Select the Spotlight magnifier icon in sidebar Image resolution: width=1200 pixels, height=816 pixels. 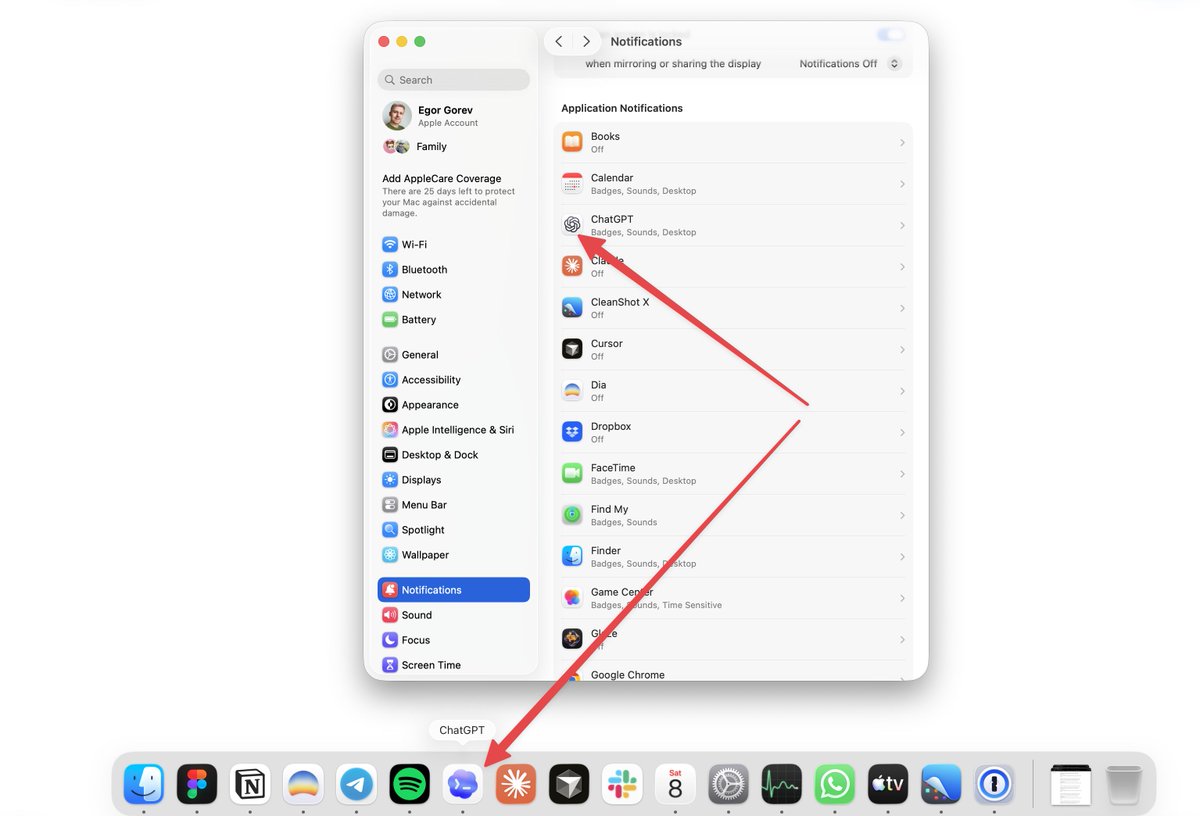390,529
